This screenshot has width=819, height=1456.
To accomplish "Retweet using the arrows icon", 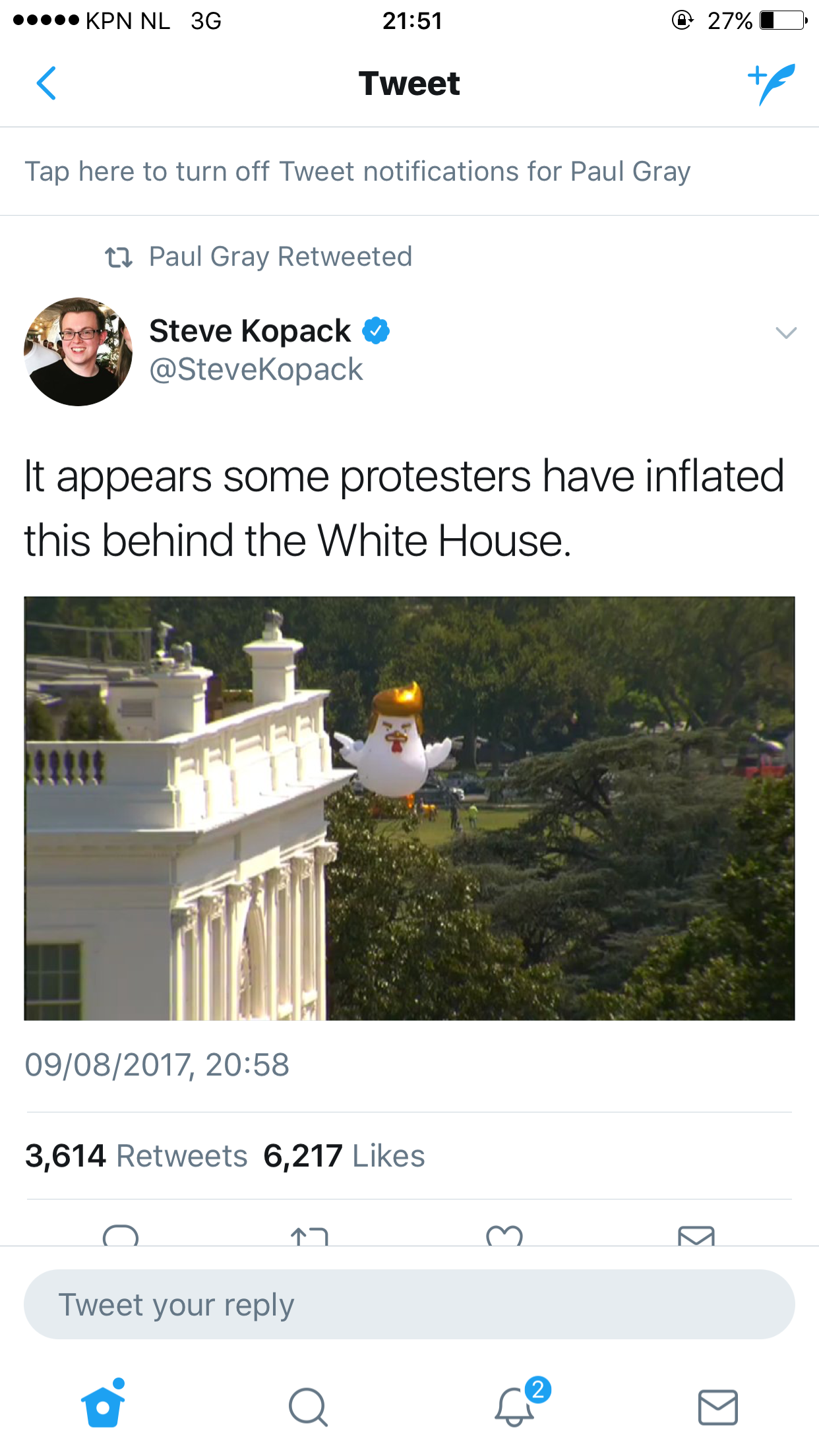I will click(x=309, y=1236).
